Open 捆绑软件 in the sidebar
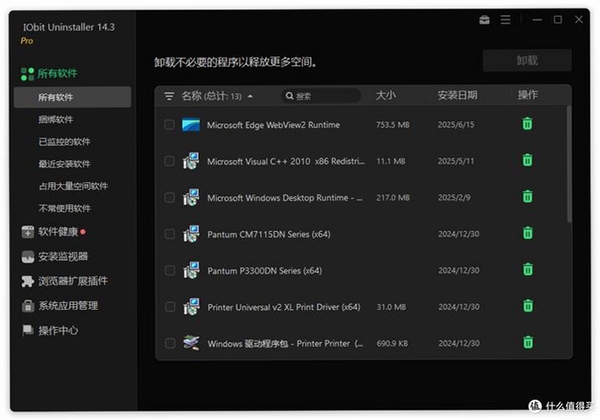Image resolution: width=600 pixels, height=420 pixels. point(55,119)
